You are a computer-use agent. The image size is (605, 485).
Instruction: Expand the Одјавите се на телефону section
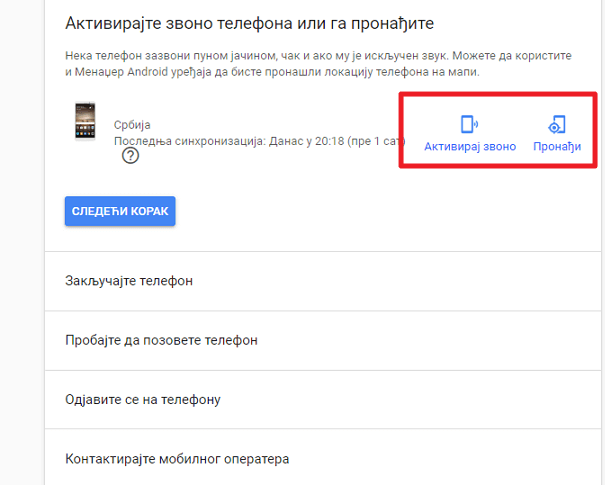point(323,399)
